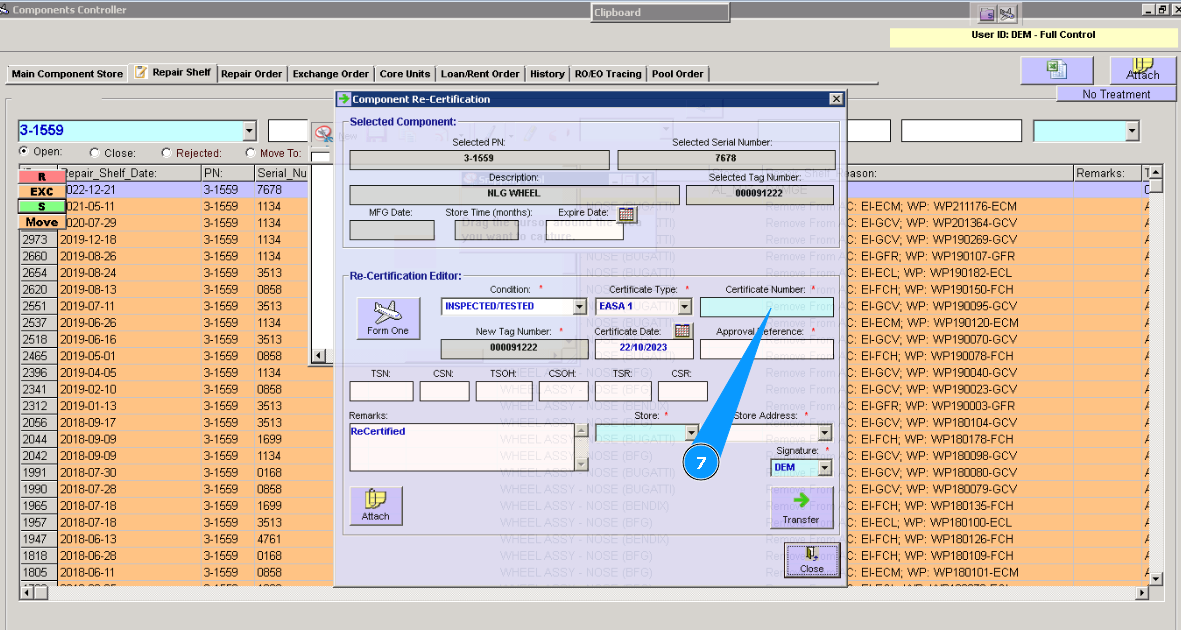Expand the Condition dropdown showing INSPECTED/TESTED
1181x633 pixels.
click(579, 307)
